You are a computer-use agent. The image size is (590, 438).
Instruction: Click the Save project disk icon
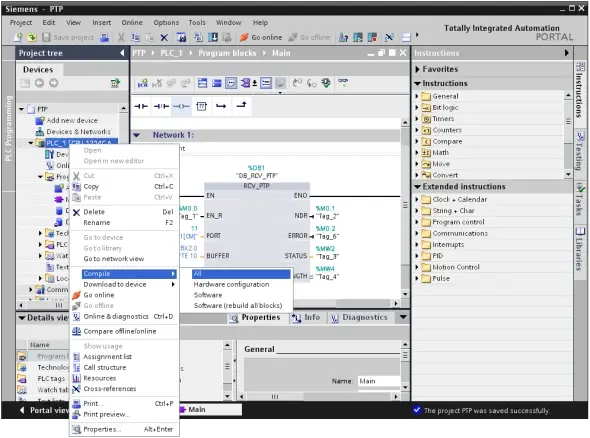click(x=46, y=37)
